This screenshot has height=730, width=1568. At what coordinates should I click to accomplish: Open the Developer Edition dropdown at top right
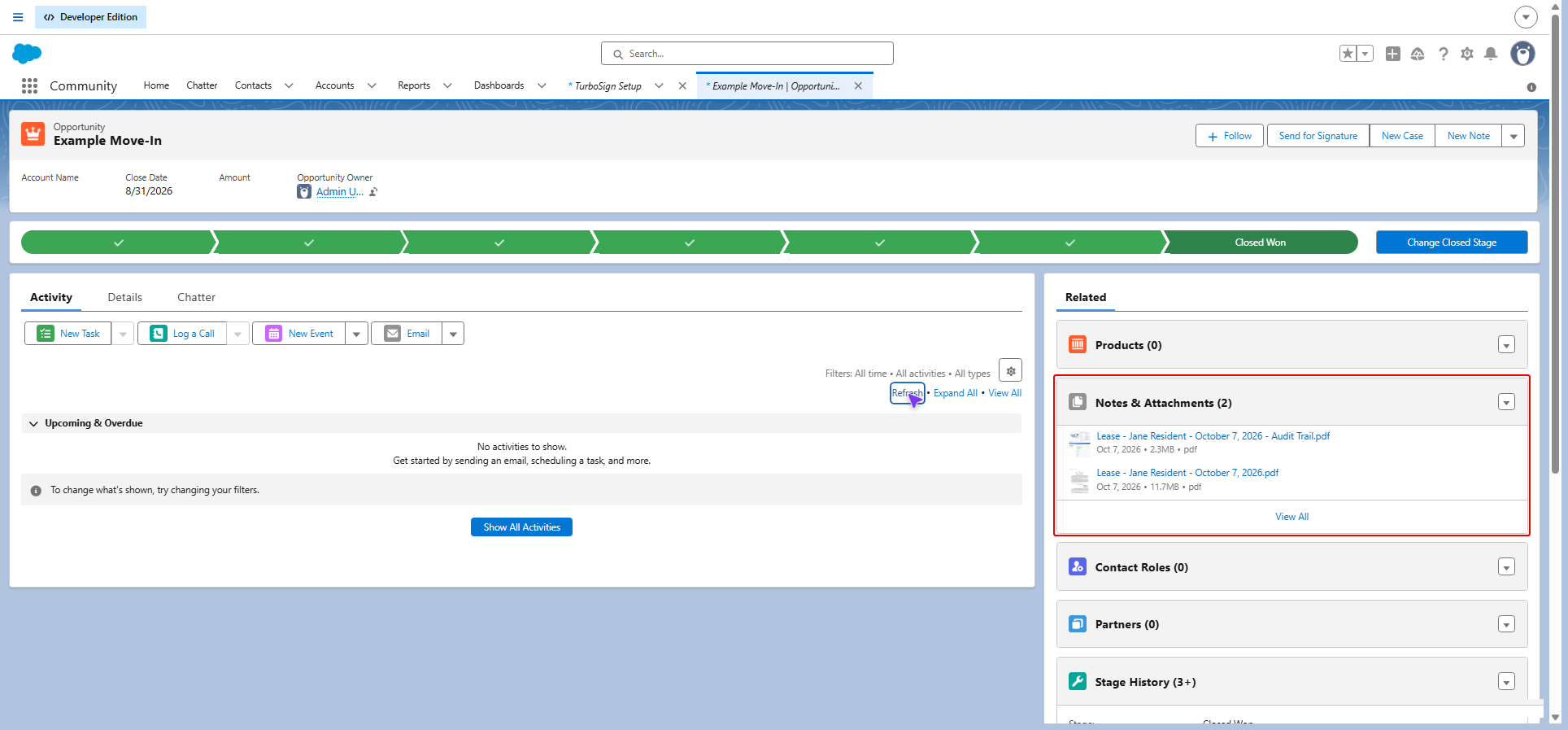pos(1526,17)
